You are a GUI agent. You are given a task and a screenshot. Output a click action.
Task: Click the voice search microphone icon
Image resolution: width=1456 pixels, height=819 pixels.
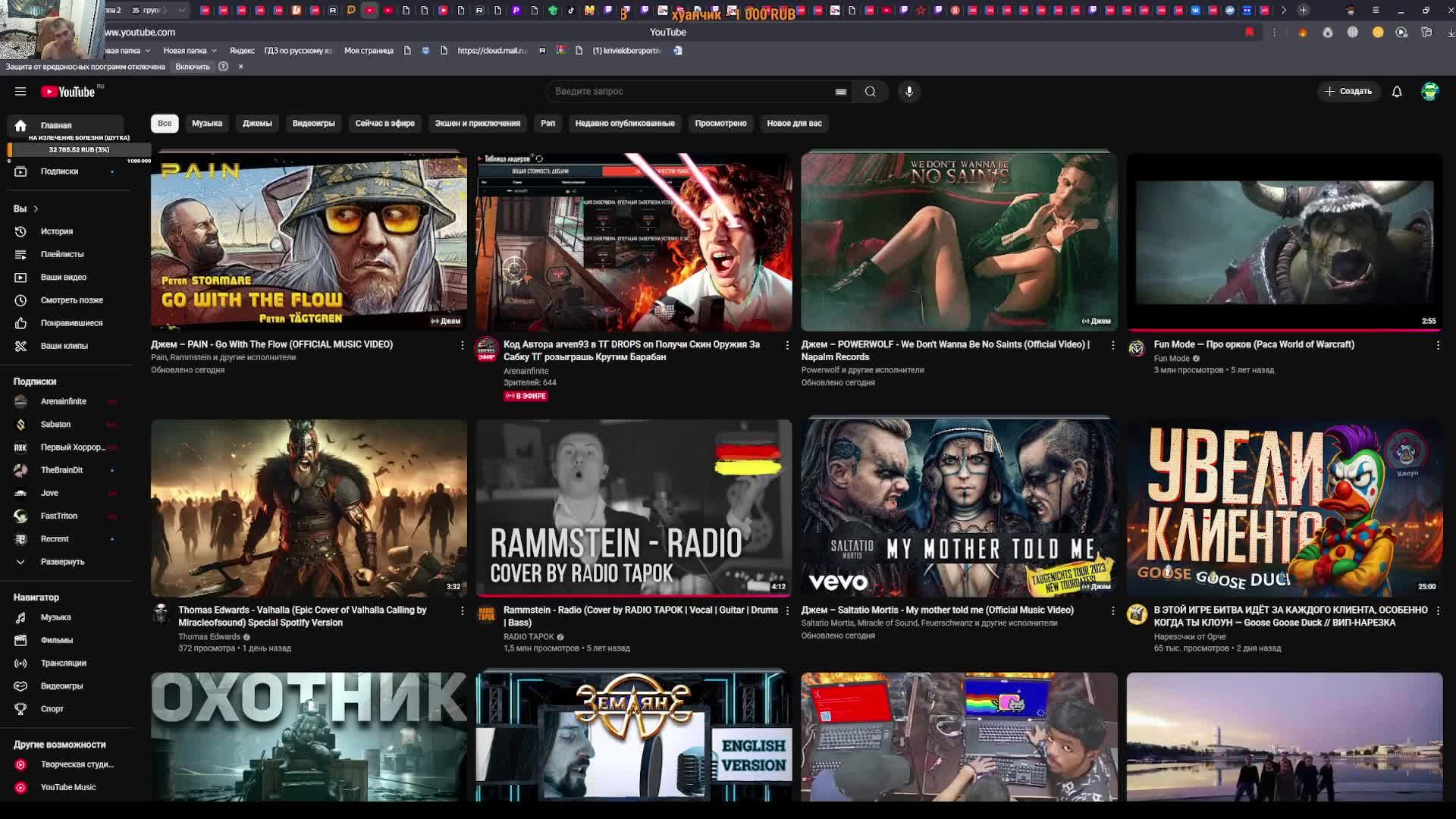tap(908, 92)
